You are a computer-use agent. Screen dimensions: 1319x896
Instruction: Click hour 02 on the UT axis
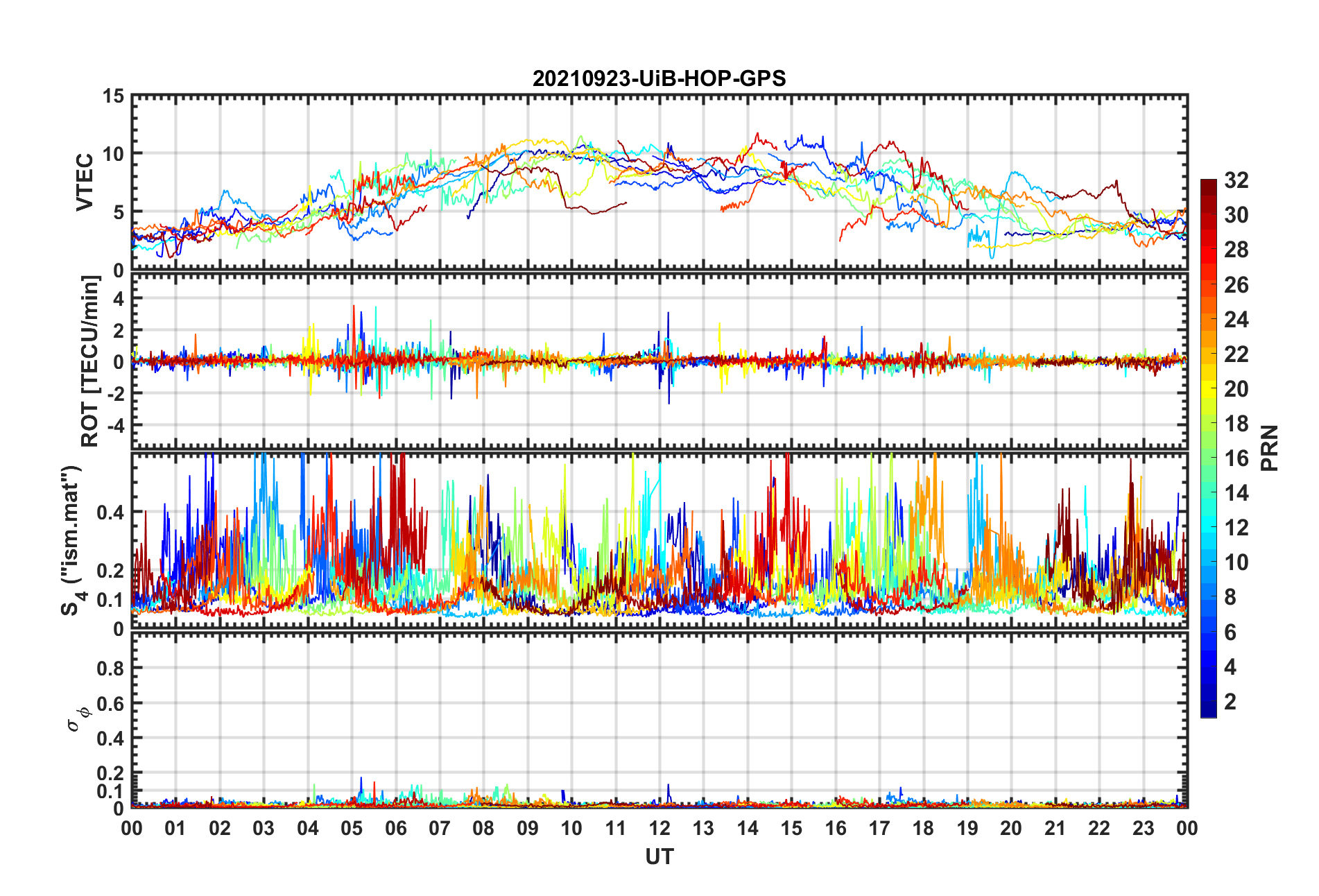(220, 828)
